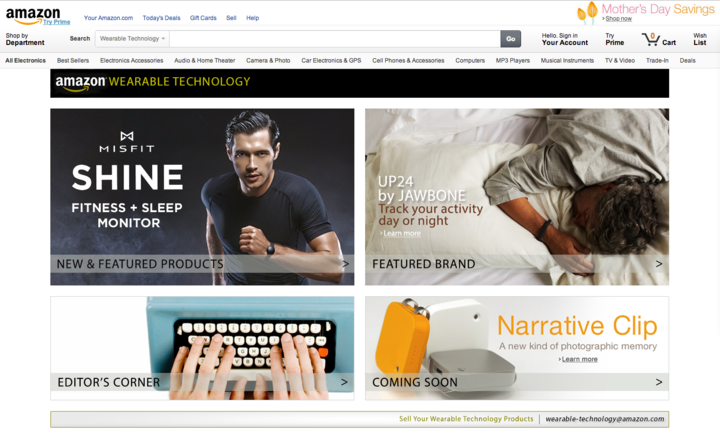Click arrow on Coming Soon banner
The image size is (720, 436).
click(x=658, y=382)
